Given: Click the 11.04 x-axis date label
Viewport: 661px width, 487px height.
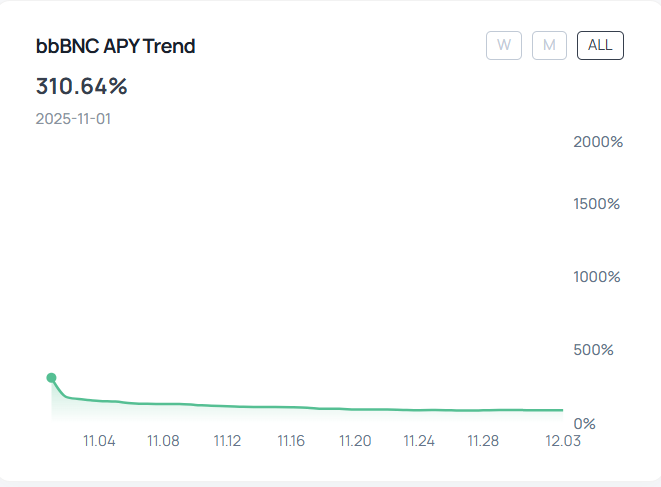Looking at the screenshot, I should click(x=99, y=441).
